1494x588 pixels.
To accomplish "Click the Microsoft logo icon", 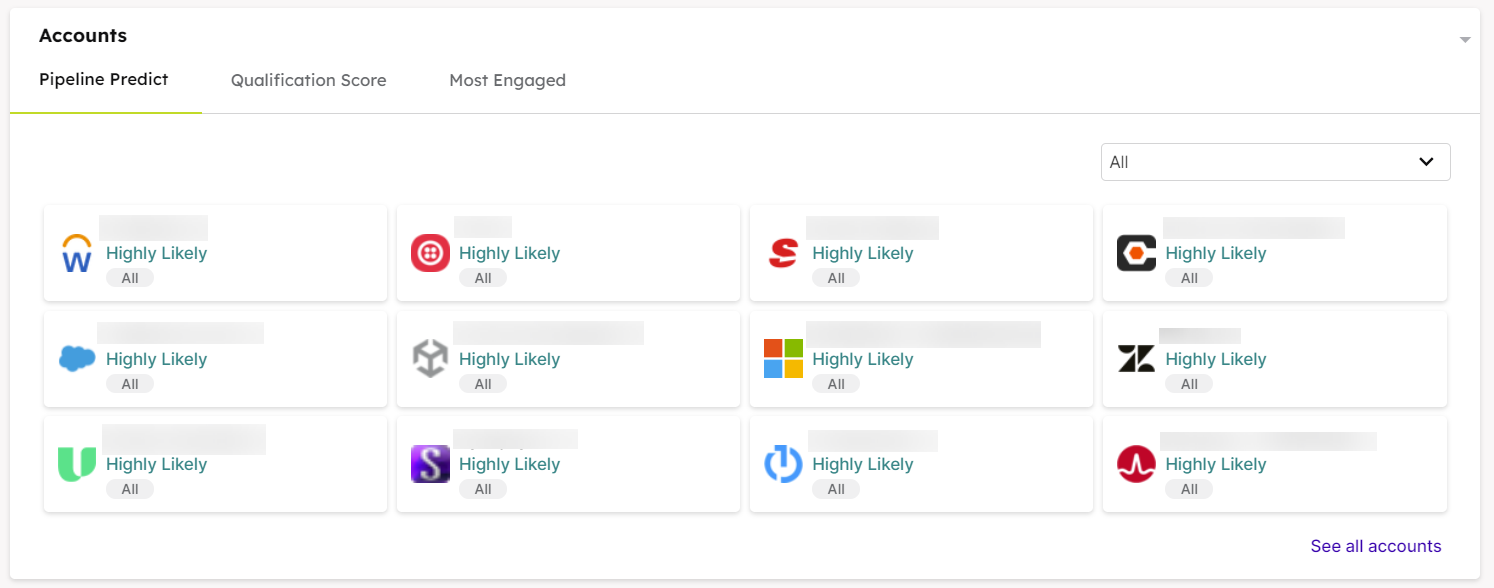I will pos(783,358).
